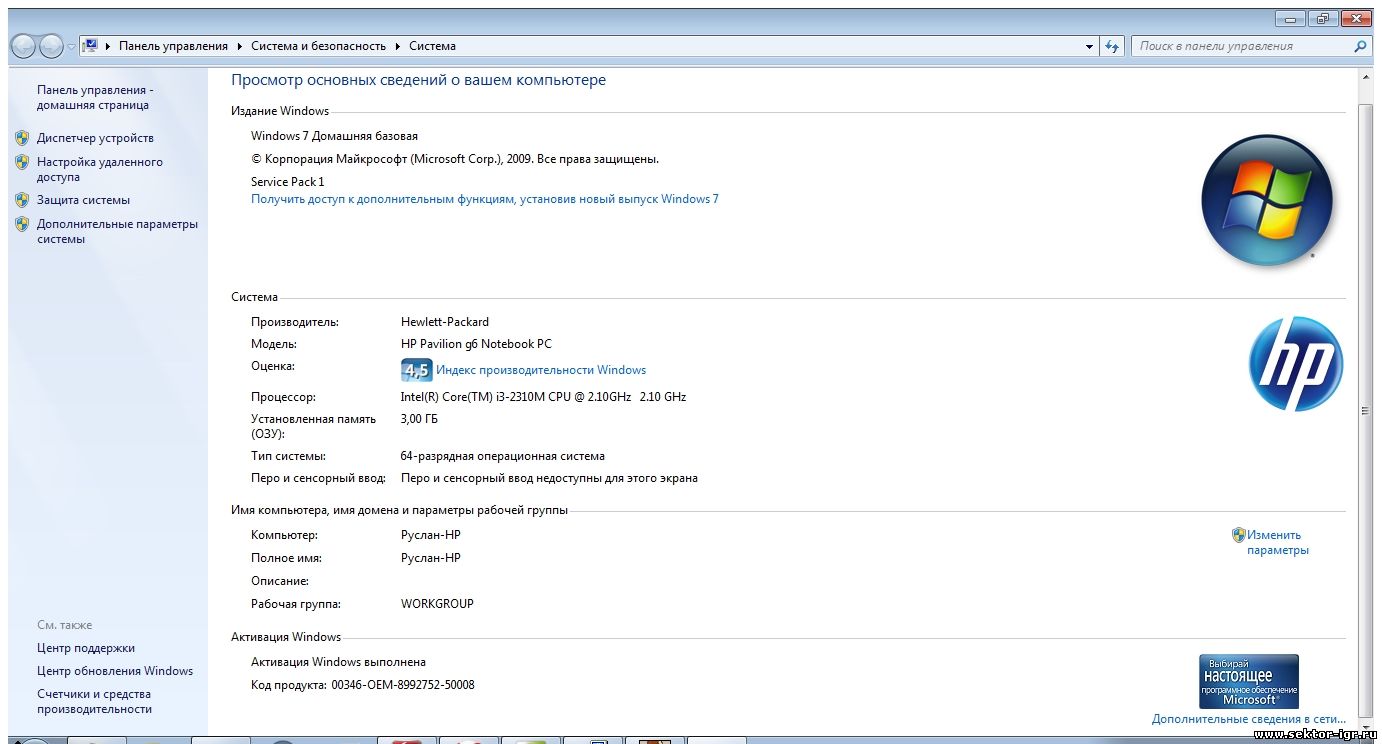Click 'Руслан-HP' value in 'Компьютер' row

click(431, 535)
